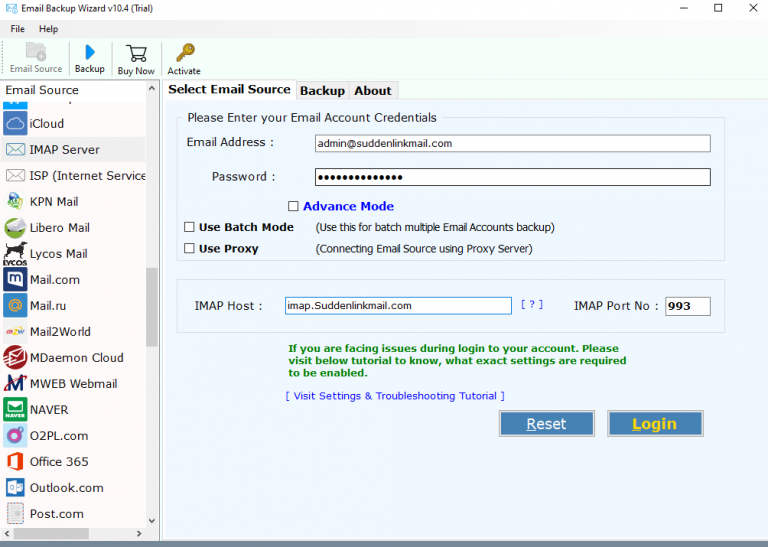Open the File menu
768x547 pixels.
18,29
